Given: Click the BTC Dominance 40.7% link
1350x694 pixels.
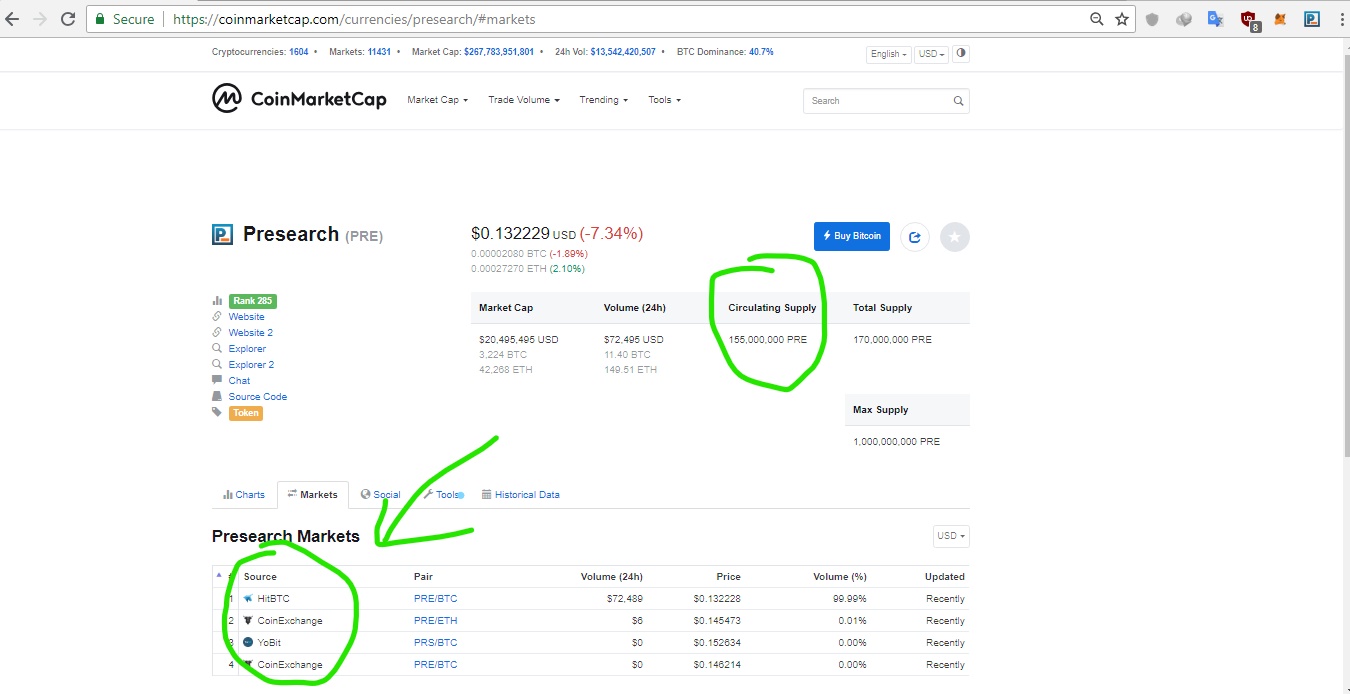Looking at the screenshot, I should pos(761,52).
